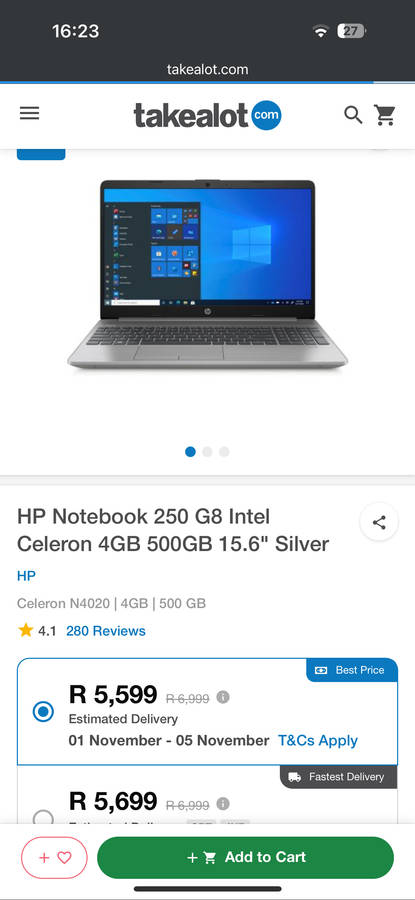Add the laptop to cart
The height and width of the screenshot is (900, 415).
(x=246, y=858)
